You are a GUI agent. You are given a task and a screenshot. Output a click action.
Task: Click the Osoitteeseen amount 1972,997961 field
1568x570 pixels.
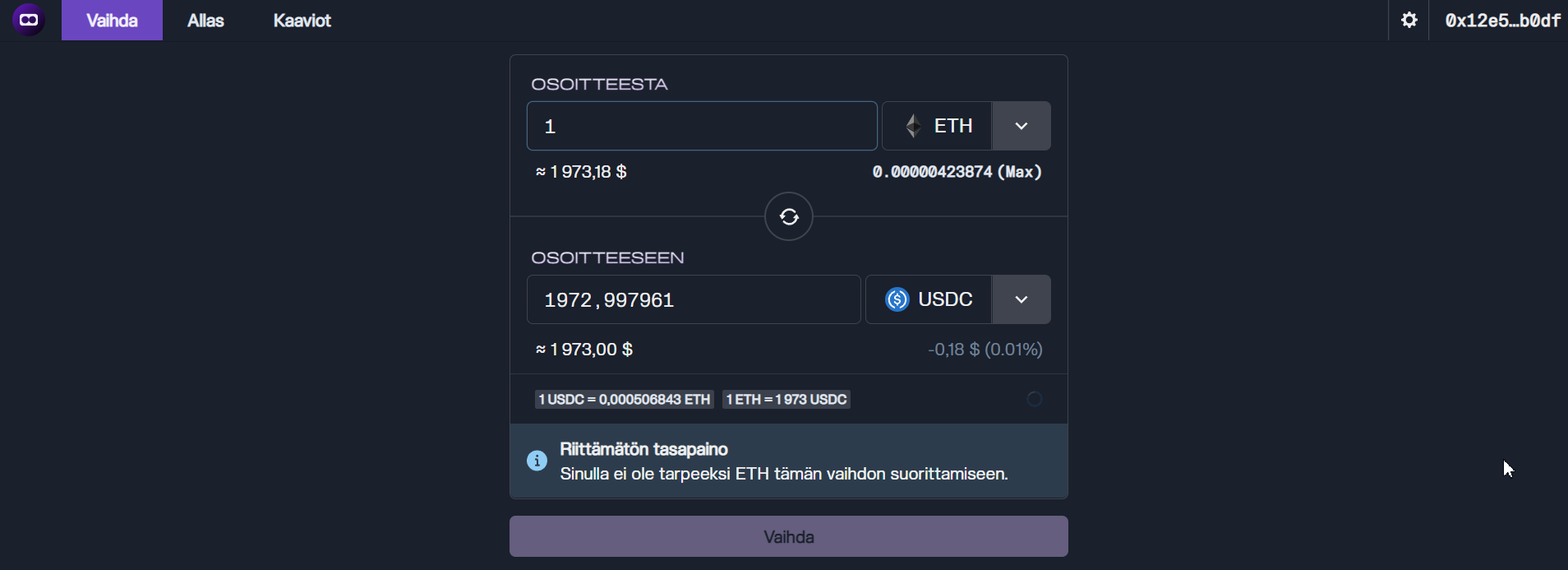coord(693,299)
